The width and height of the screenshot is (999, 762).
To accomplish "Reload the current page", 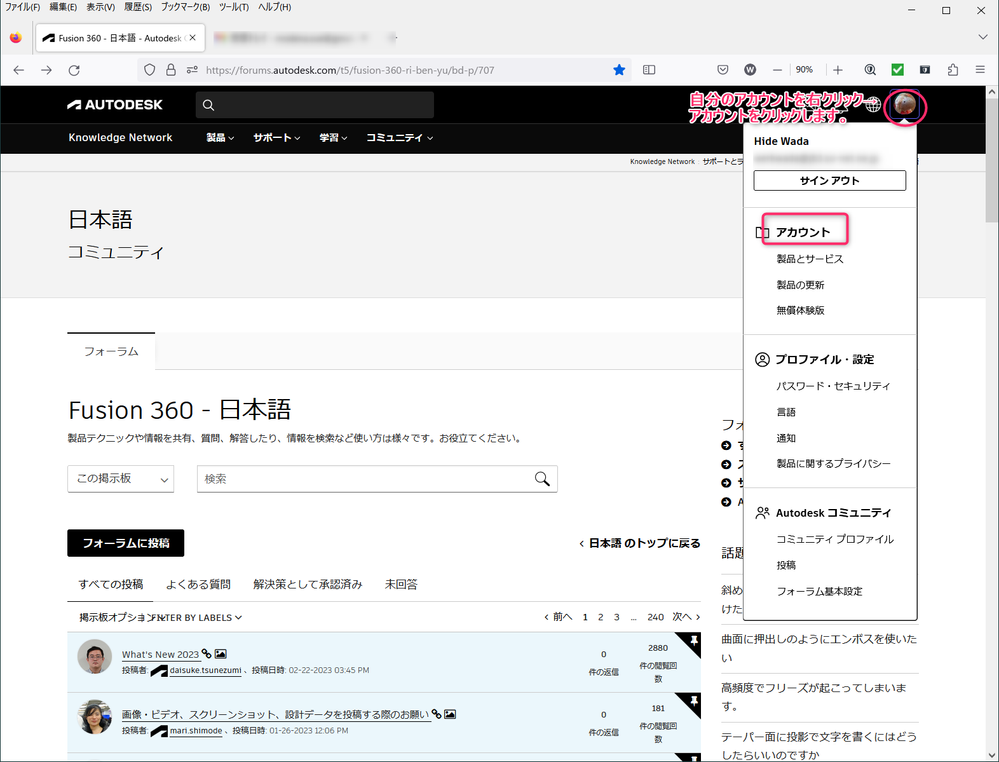I will click(x=74, y=70).
